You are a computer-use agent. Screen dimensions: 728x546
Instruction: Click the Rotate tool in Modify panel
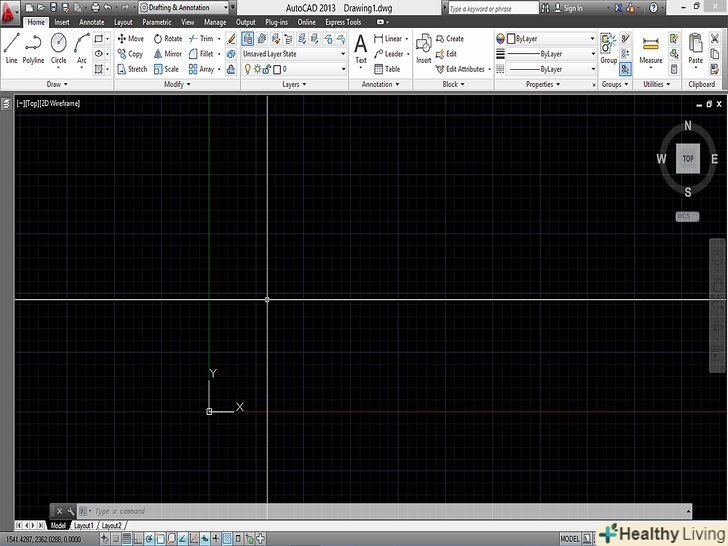pos(167,39)
